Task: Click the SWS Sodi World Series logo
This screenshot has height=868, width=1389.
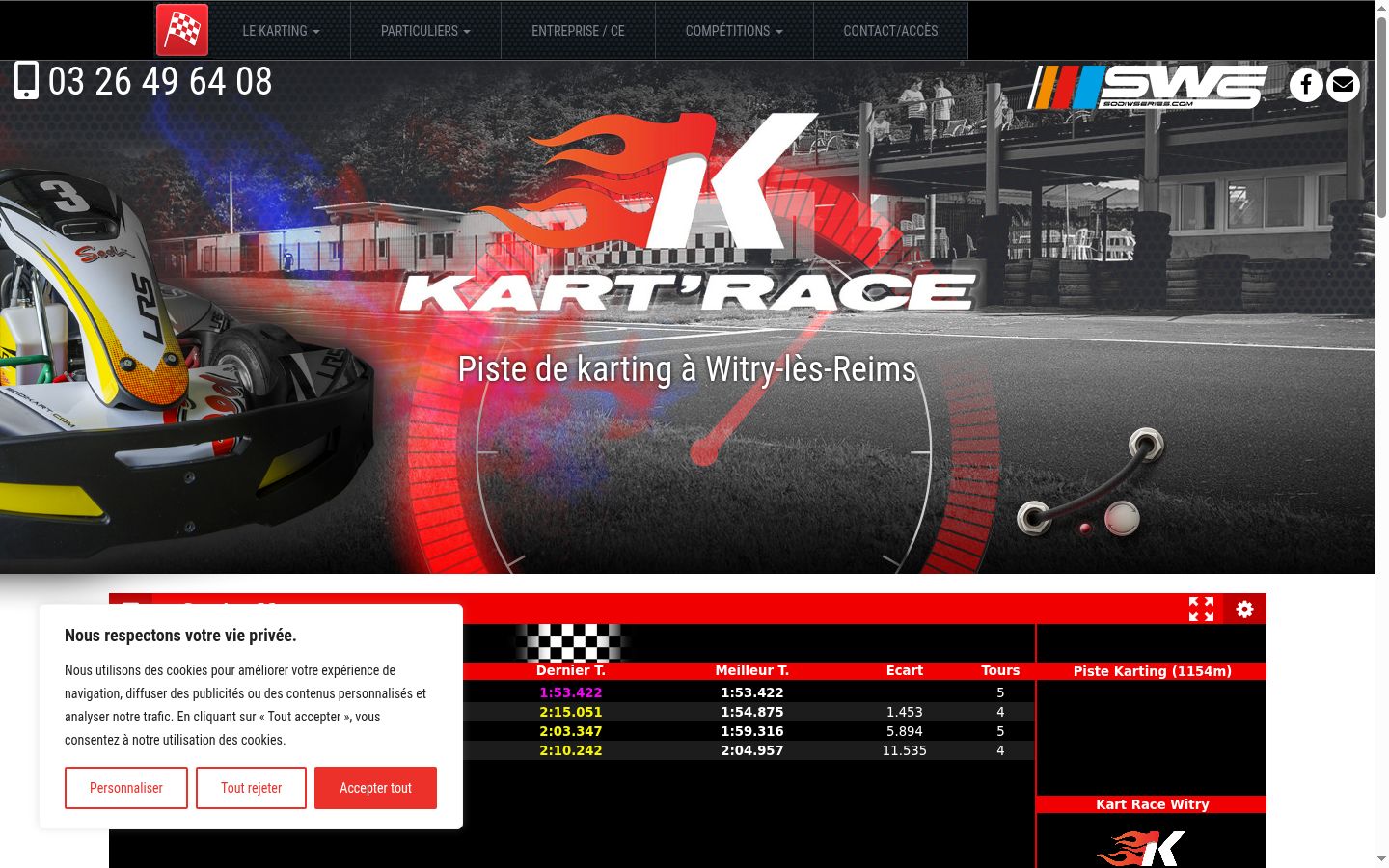Action: point(1148,87)
